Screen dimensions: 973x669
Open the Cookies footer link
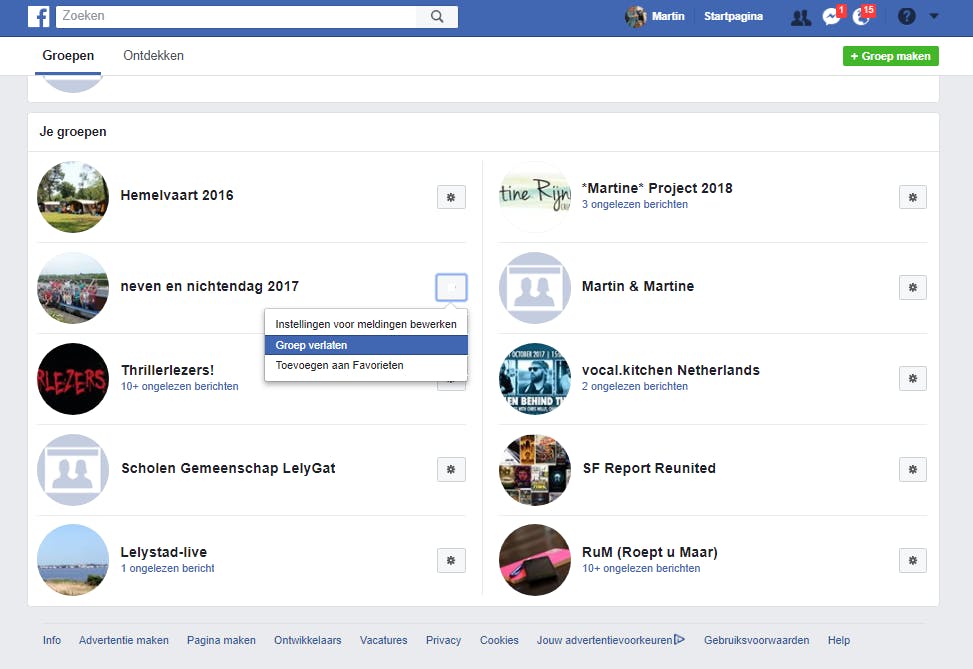click(x=499, y=640)
